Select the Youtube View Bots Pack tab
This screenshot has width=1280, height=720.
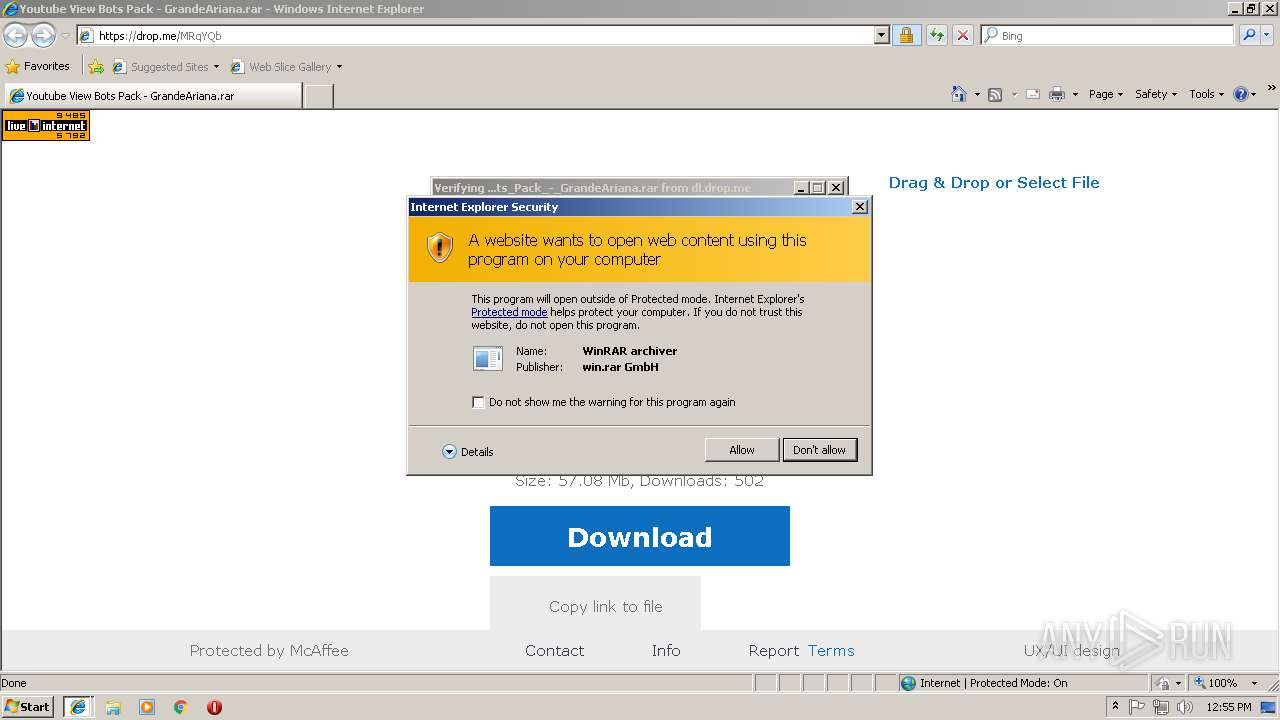point(152,96)
